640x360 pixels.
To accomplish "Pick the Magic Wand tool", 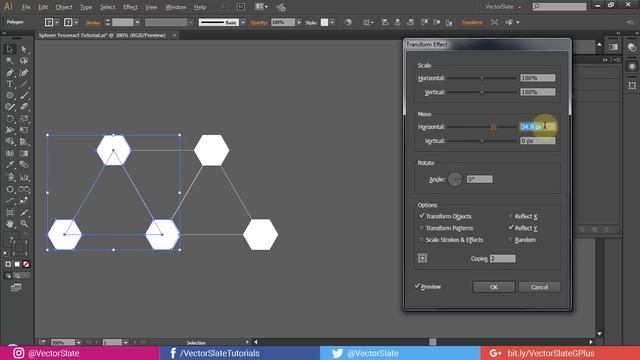I will coord(10,61).
